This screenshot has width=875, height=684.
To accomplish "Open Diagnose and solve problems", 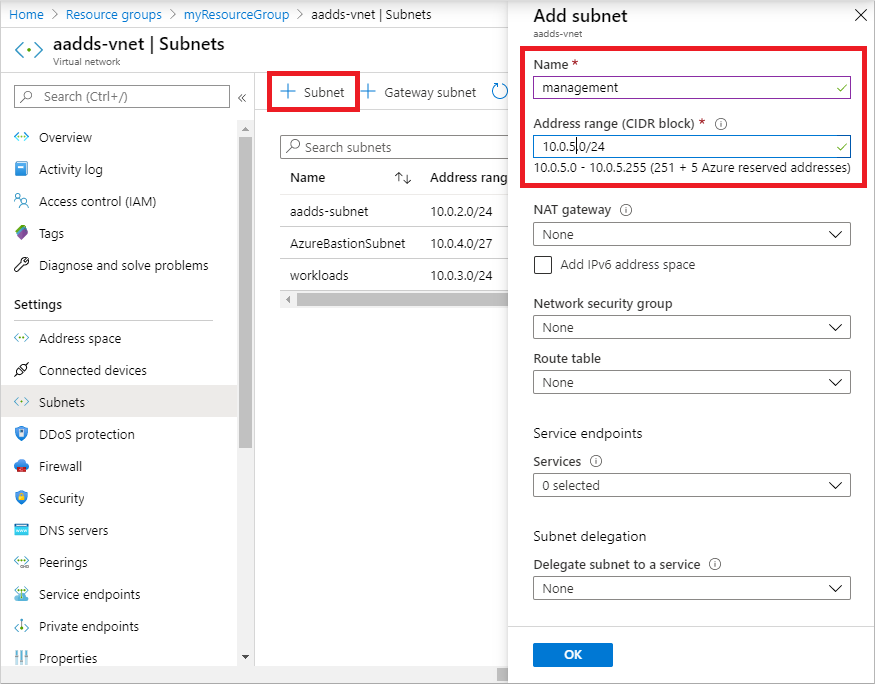I will 123,265.
